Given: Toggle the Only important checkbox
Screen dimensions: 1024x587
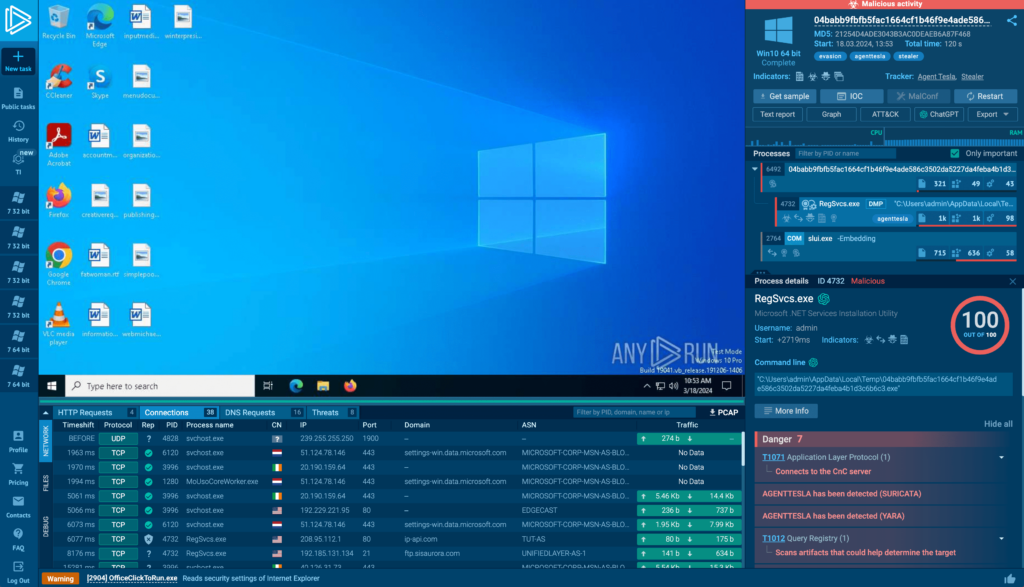Looking at the screenshot, I should coord(956,153).
